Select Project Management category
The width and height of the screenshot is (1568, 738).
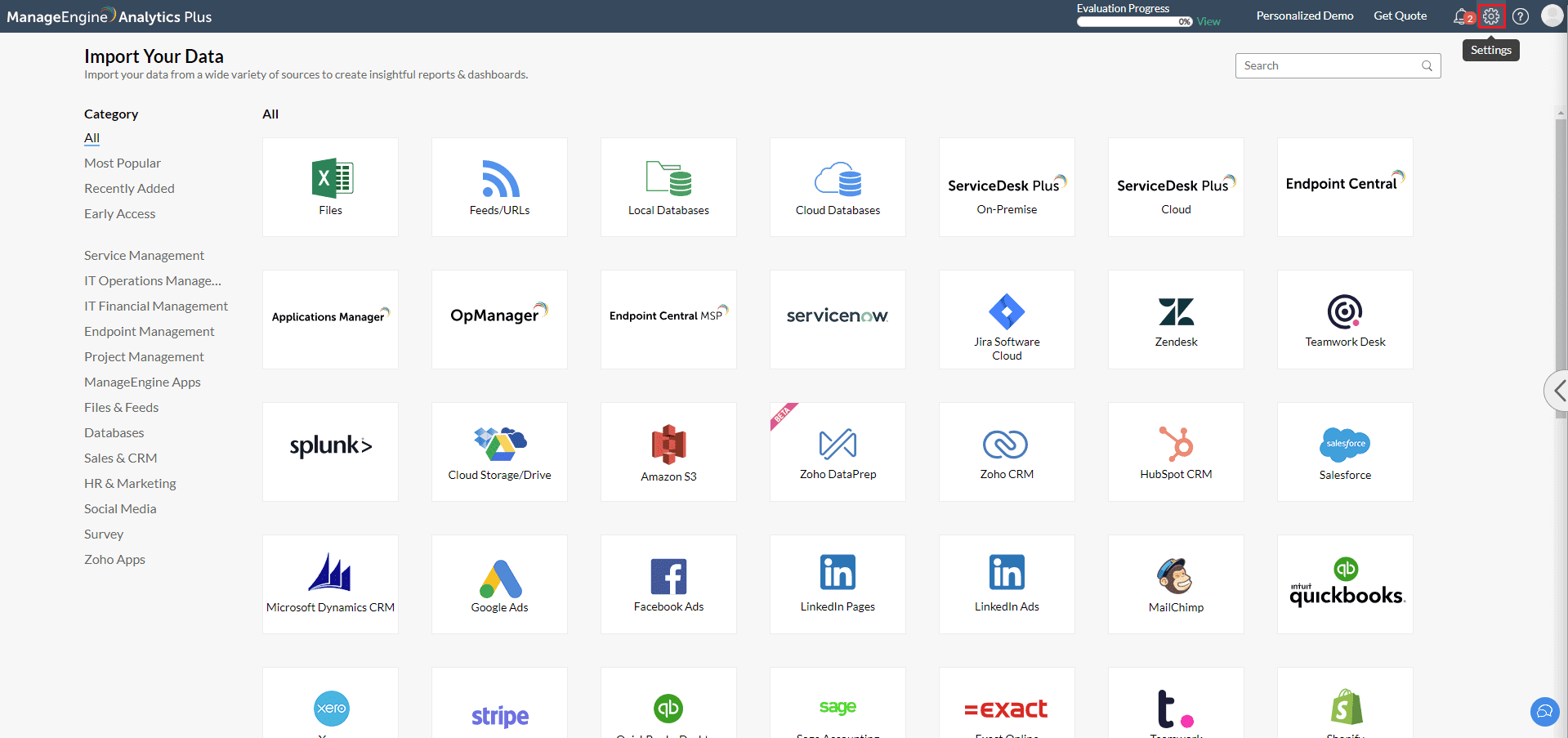click(144, 357)
